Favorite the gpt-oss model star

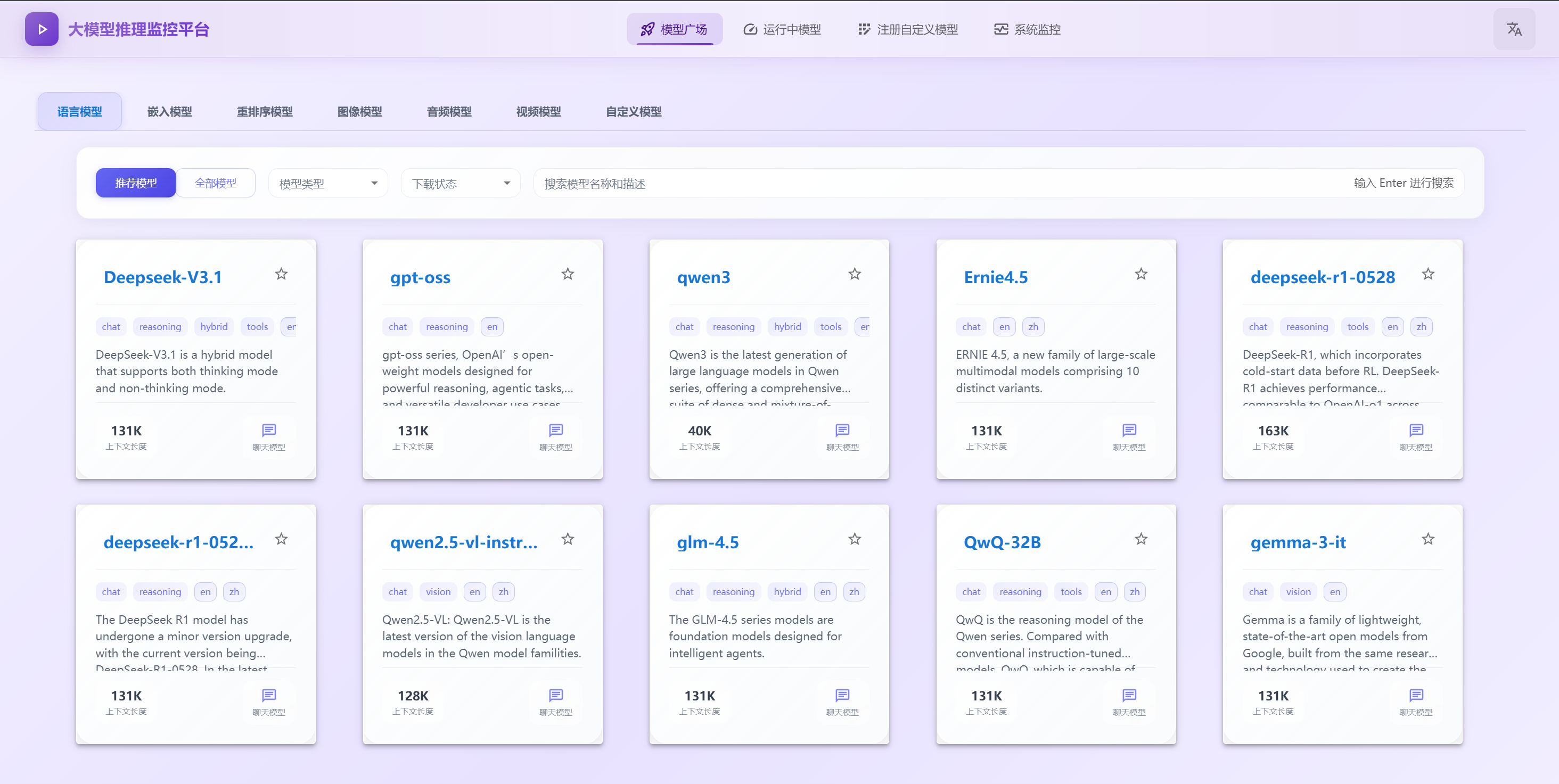pyautogui.click(x=567, y=274)
